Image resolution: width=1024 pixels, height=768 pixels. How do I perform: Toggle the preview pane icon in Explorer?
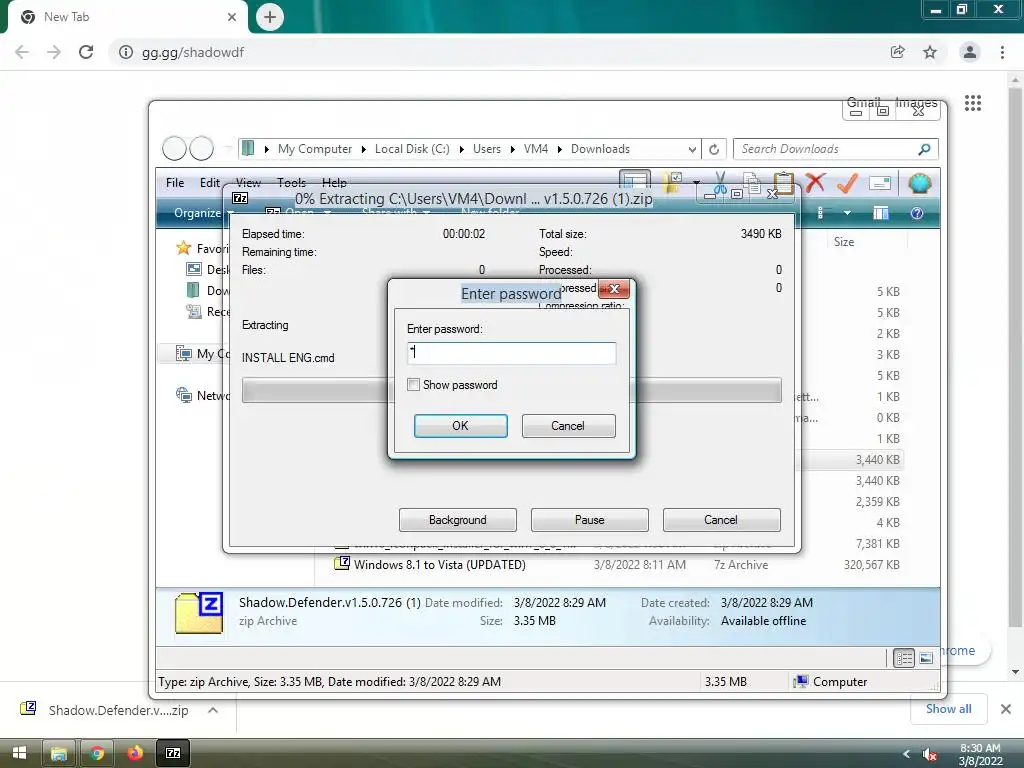[881, 213]
